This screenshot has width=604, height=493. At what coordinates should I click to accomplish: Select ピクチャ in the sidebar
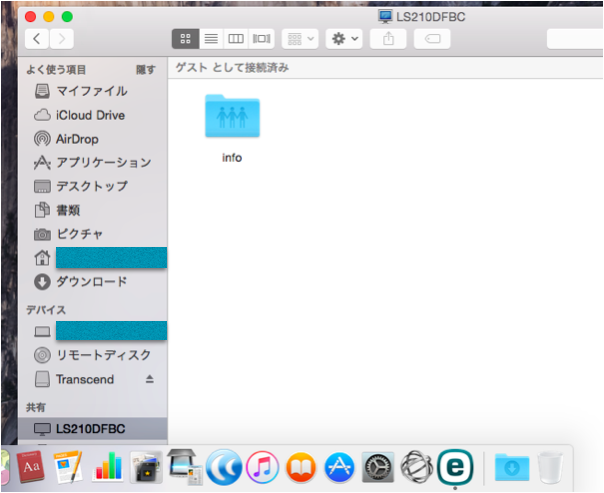(92, 234)
